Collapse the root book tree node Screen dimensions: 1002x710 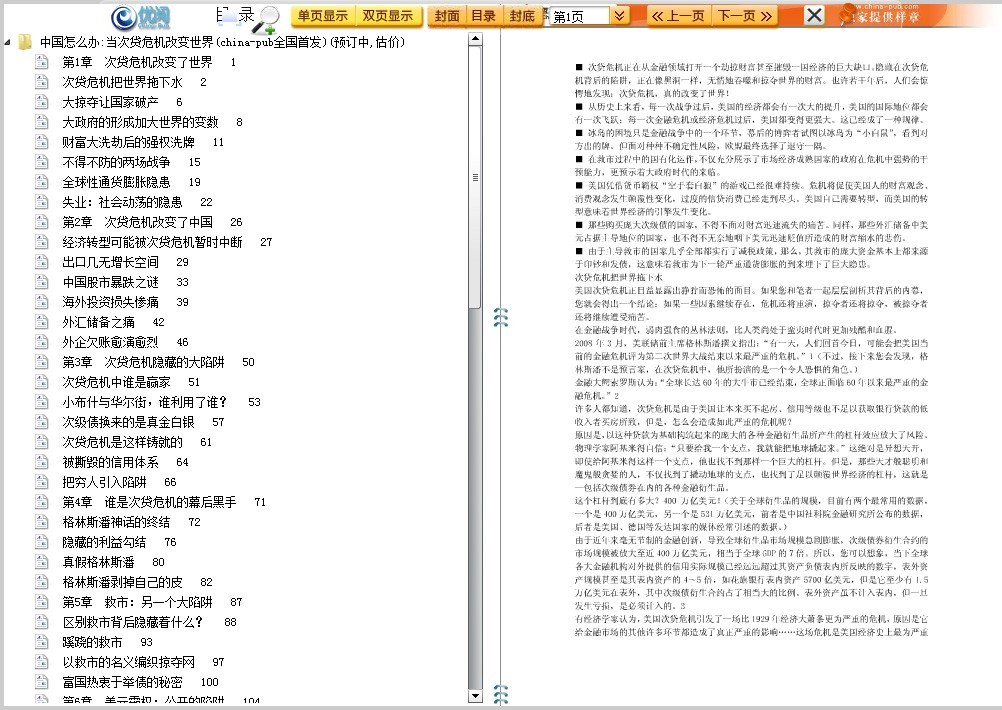[8, 42]
